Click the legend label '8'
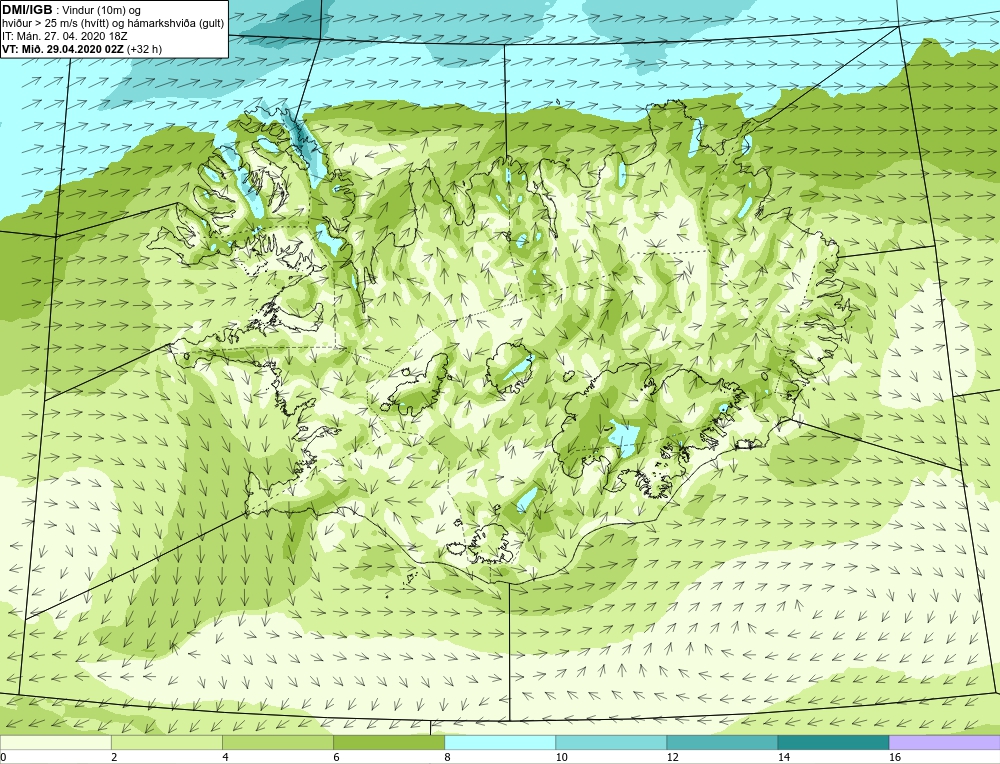This screenshot has width=1000, height=764. click(x=448, y=757)
